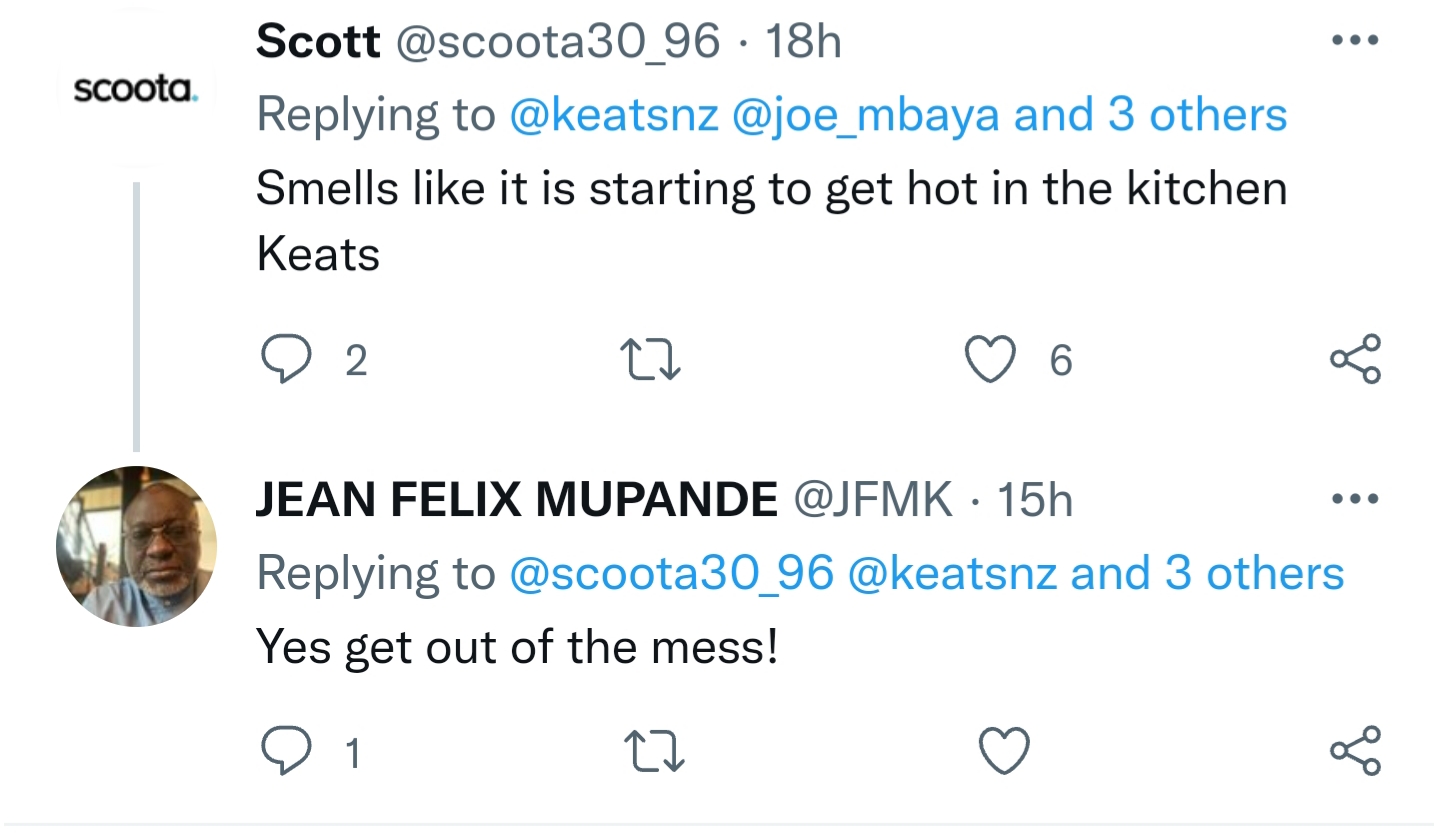The image size is (1434, 833).
Task: Open the 18h timestamp on Scott's tweet
Action: [x=803, y=41]
